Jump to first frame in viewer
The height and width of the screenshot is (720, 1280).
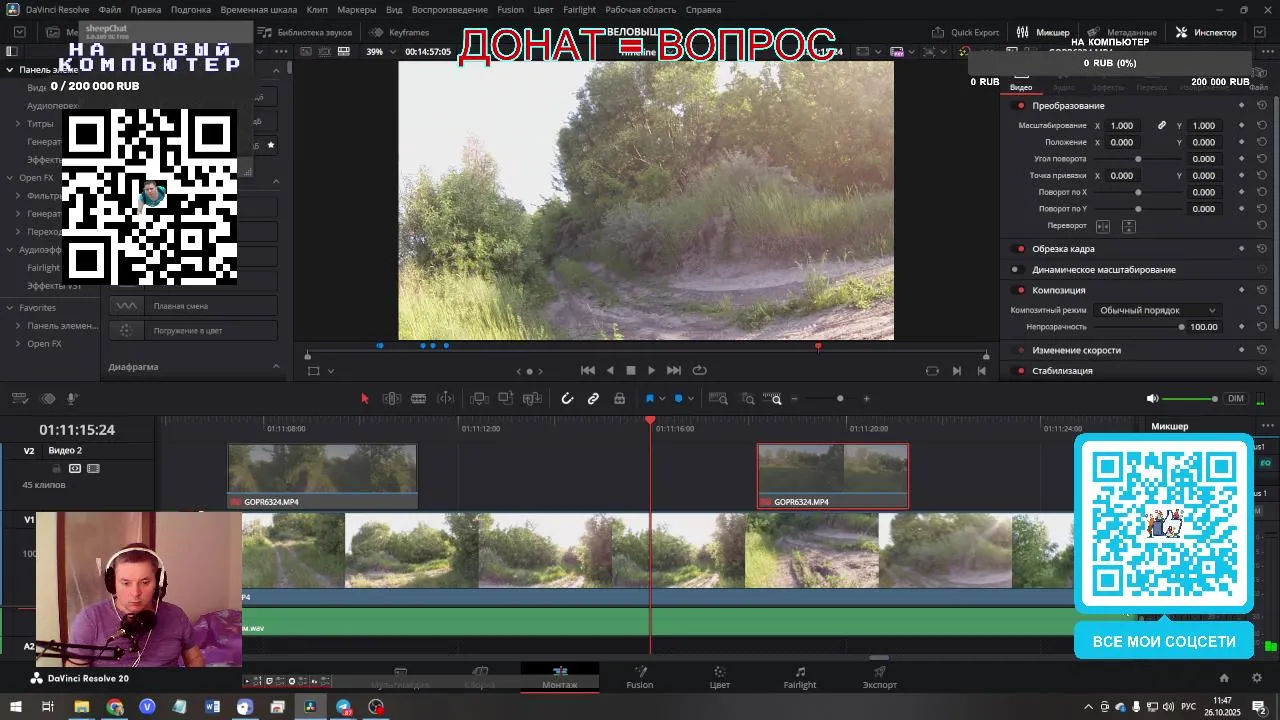point(588,370)
